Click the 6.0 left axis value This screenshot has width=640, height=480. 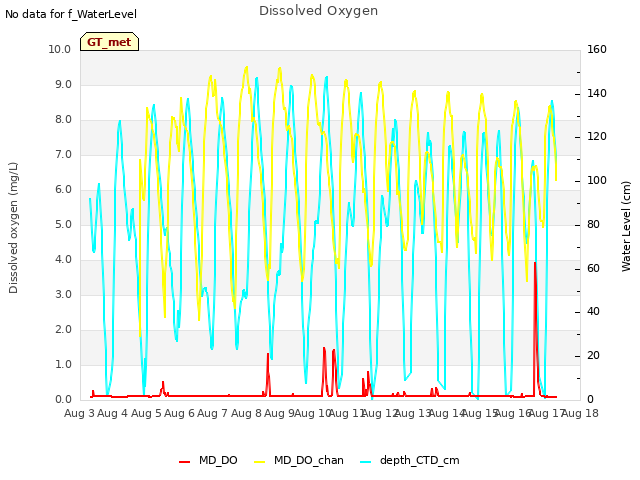tap(63, 189)
